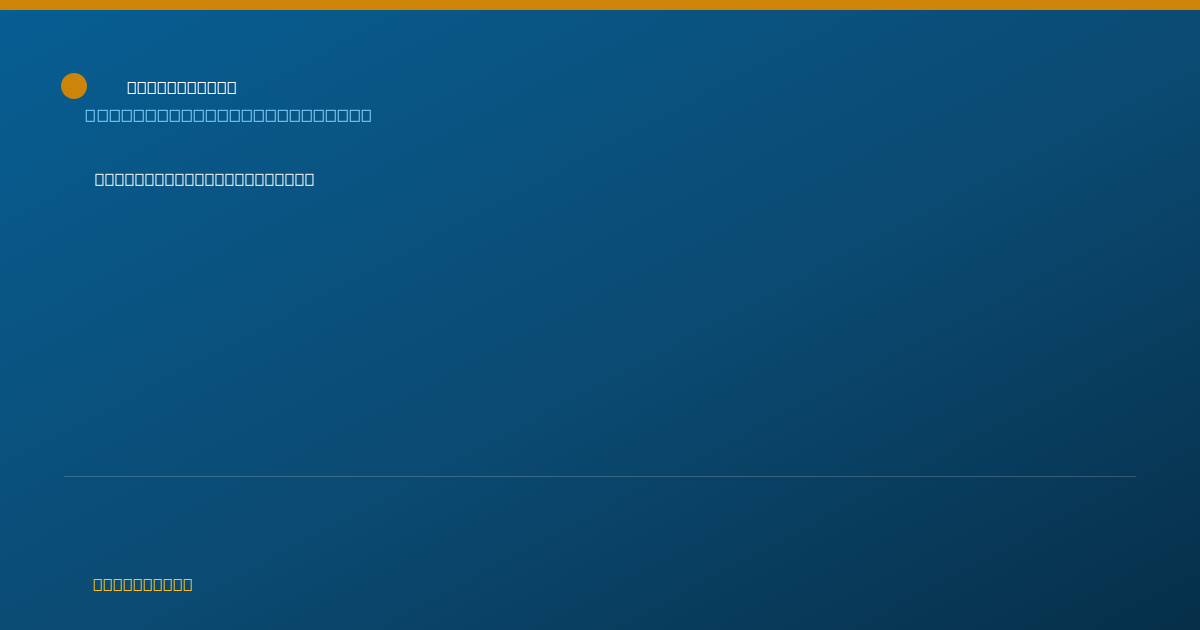Click the white body text line
The width and height of the screenshot is (1200, 630).
point(204,180)
